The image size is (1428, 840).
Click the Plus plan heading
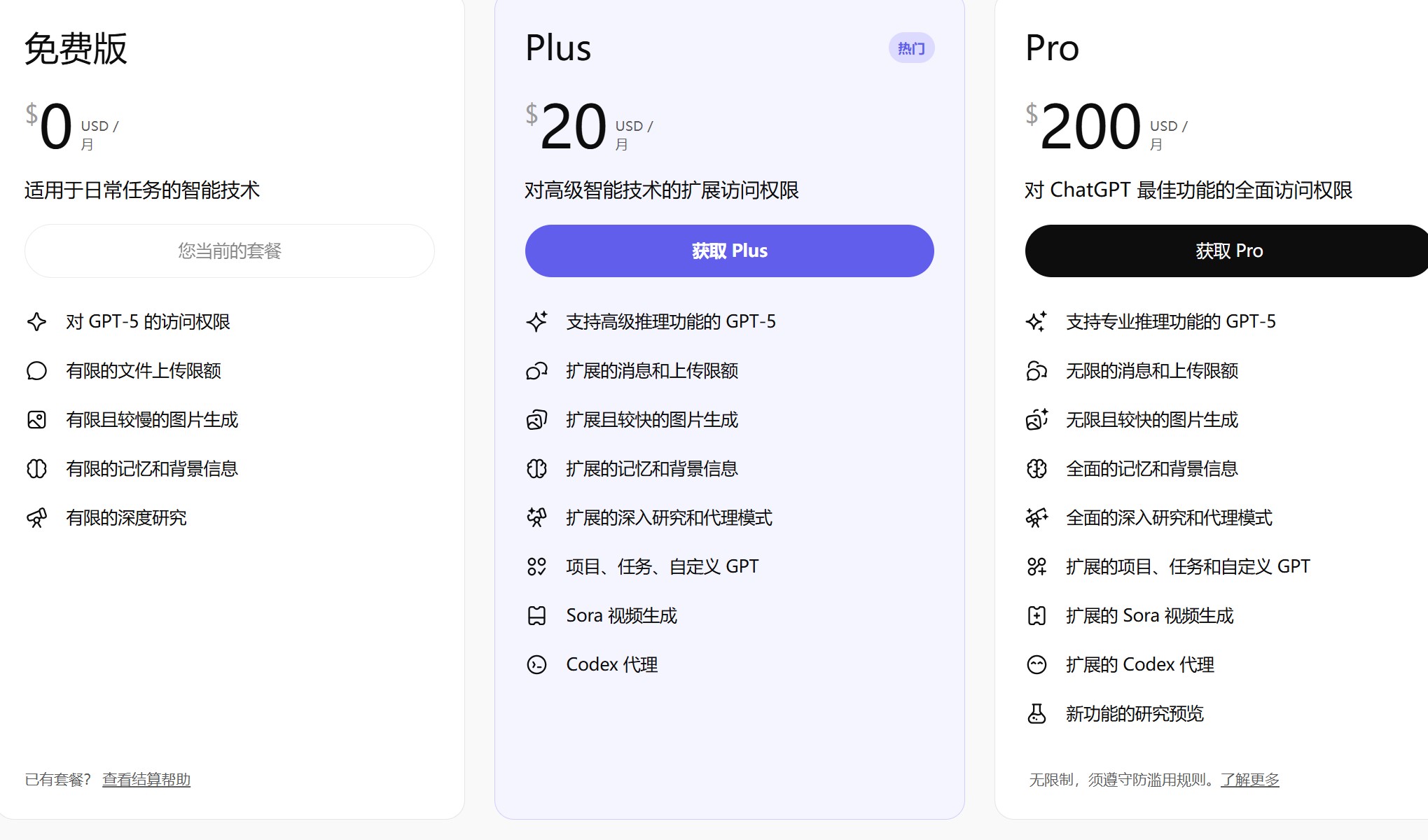(x=558, y=48)
